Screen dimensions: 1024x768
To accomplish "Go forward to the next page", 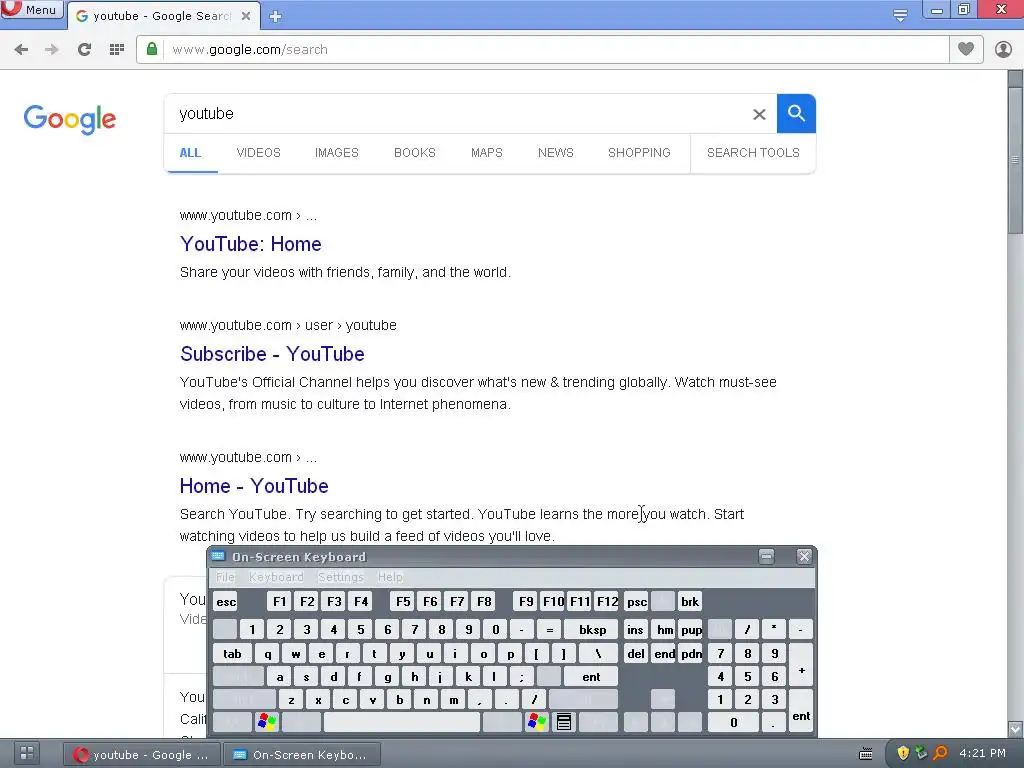I will (52, 50).
